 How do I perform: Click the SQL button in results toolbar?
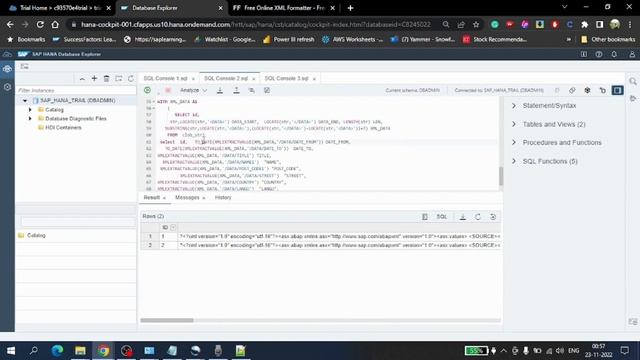point(442,217)
